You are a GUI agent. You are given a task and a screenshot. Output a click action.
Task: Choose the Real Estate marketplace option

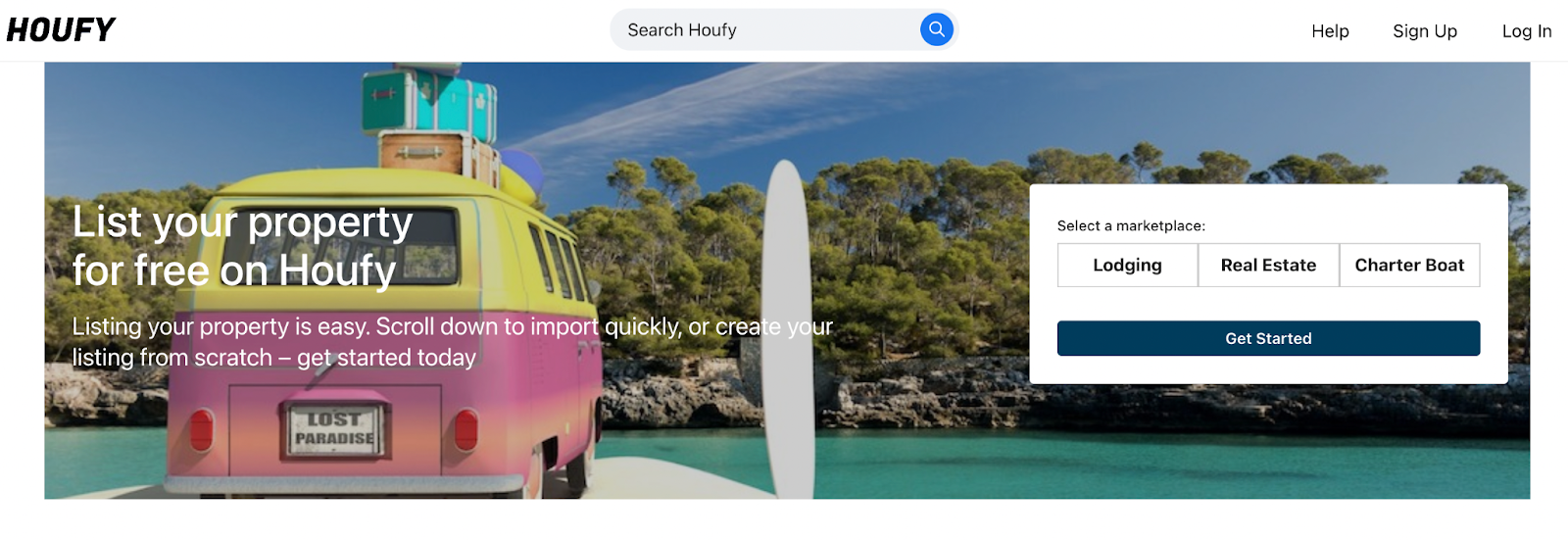[1268, 266]
